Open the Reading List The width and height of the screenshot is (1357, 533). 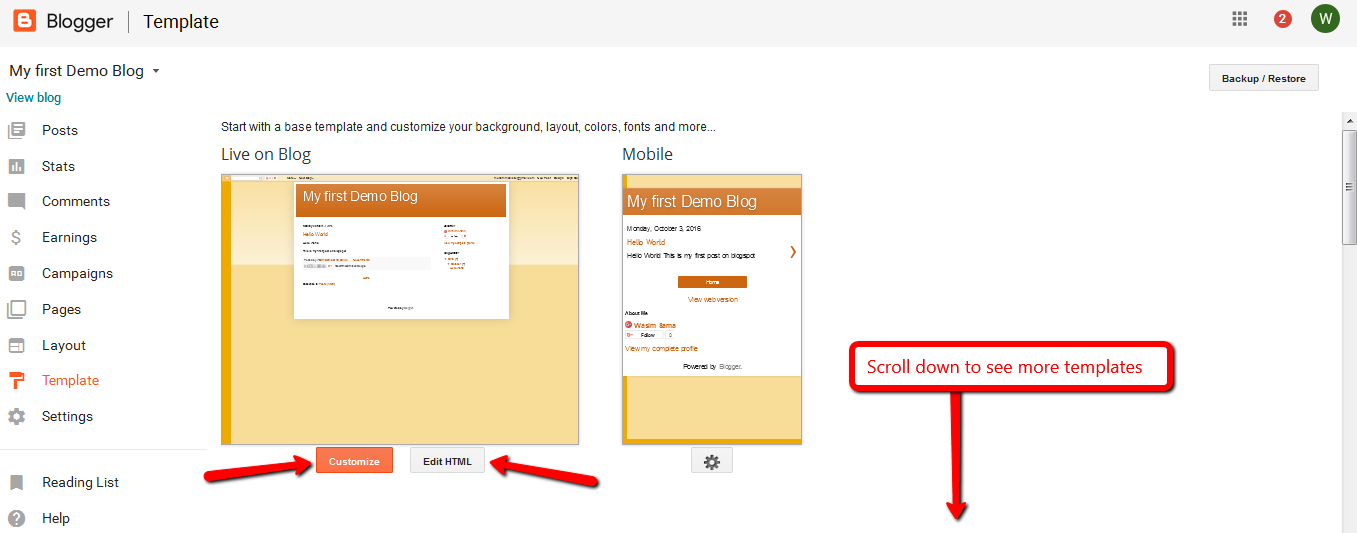[x=80, y=482]
